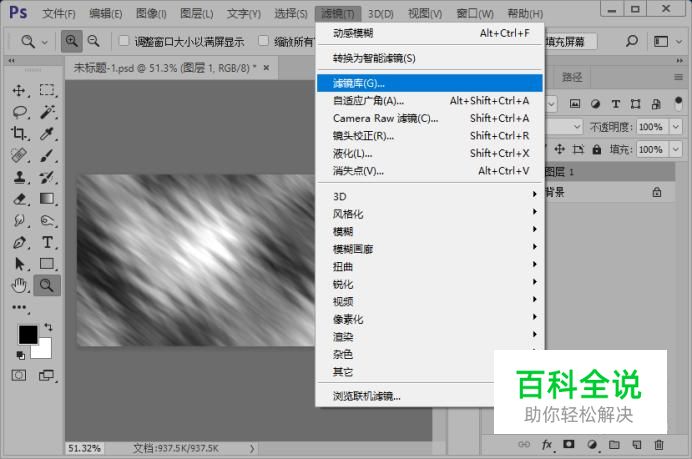Expand the 风格化 filter submenu
This screenshot has width=692, height=459.
point(430,214)
